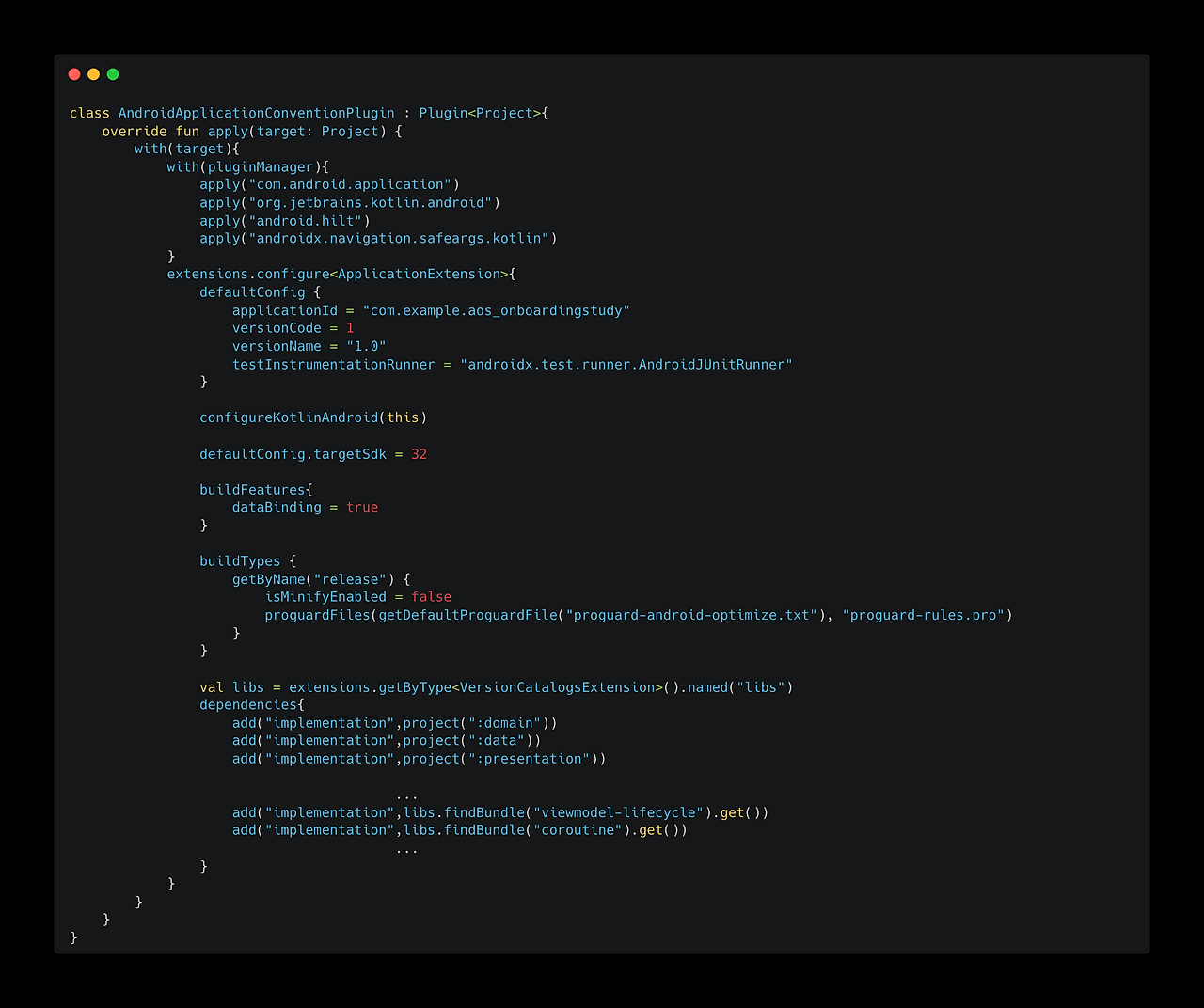Click the proguard-rules.pro string
This screenshot has width=1204, height=1008.
(x=926, y=614)
